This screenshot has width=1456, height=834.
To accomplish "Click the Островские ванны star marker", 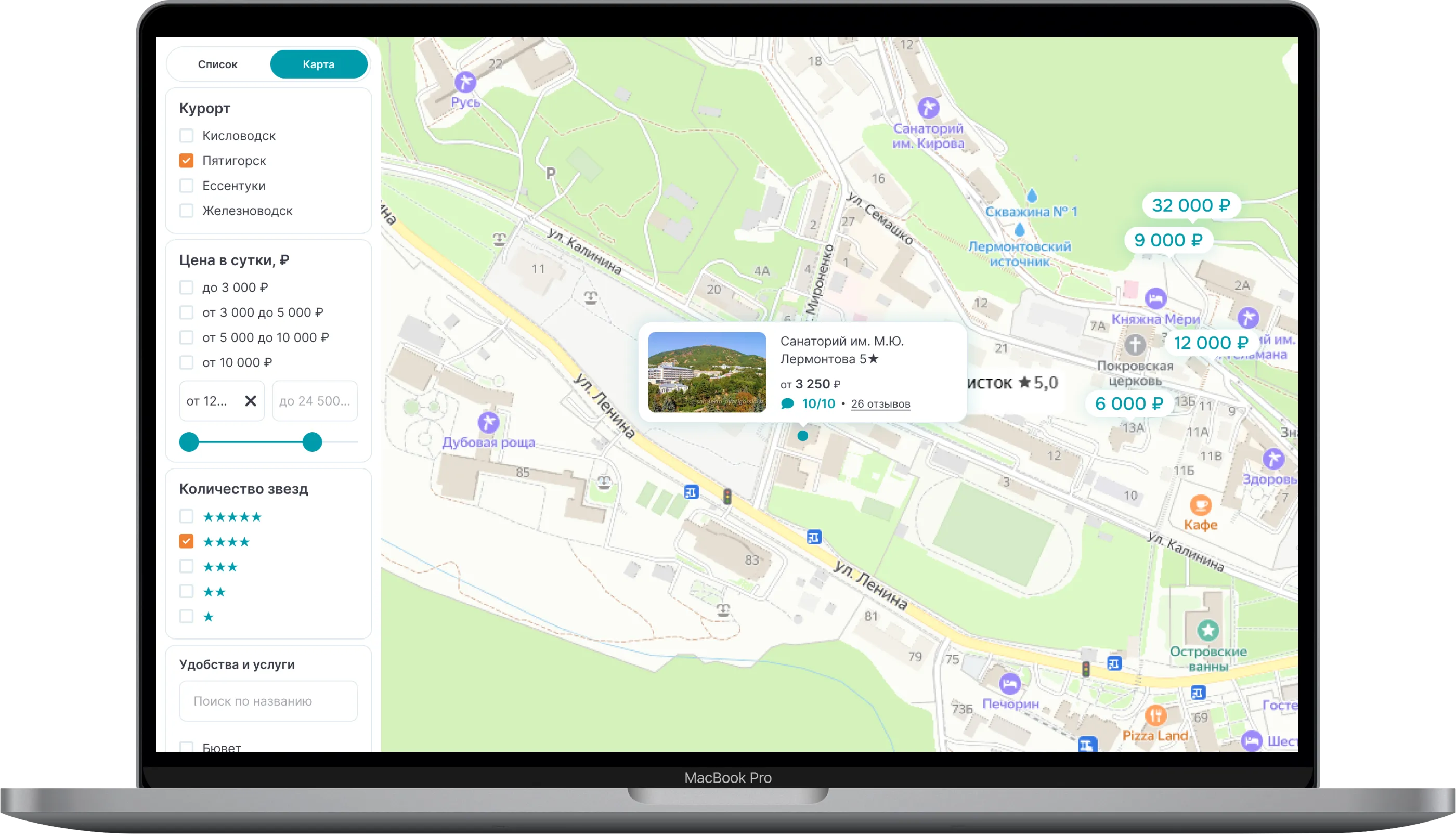I will click(x=1208, y=631).
